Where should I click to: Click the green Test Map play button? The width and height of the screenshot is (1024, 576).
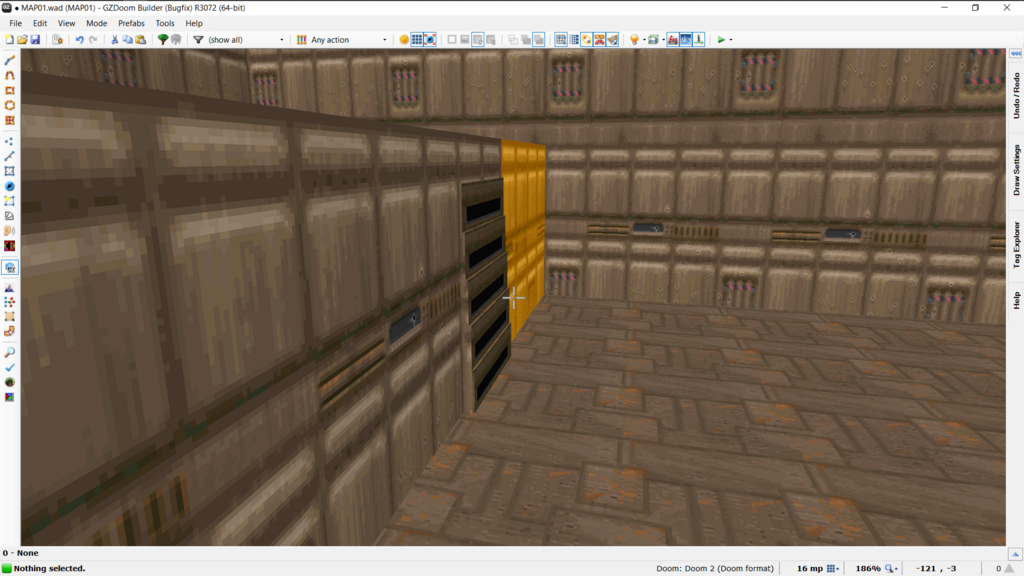[721, 40]
